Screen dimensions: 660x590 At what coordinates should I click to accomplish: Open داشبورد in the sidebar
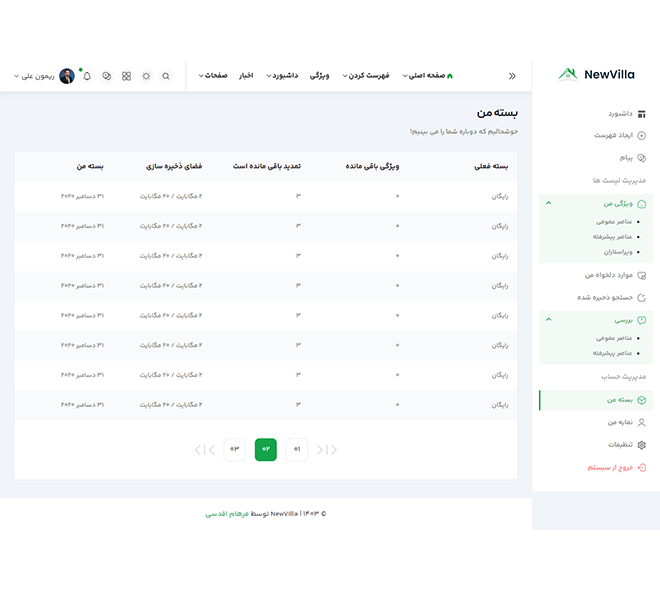point(627,114)
